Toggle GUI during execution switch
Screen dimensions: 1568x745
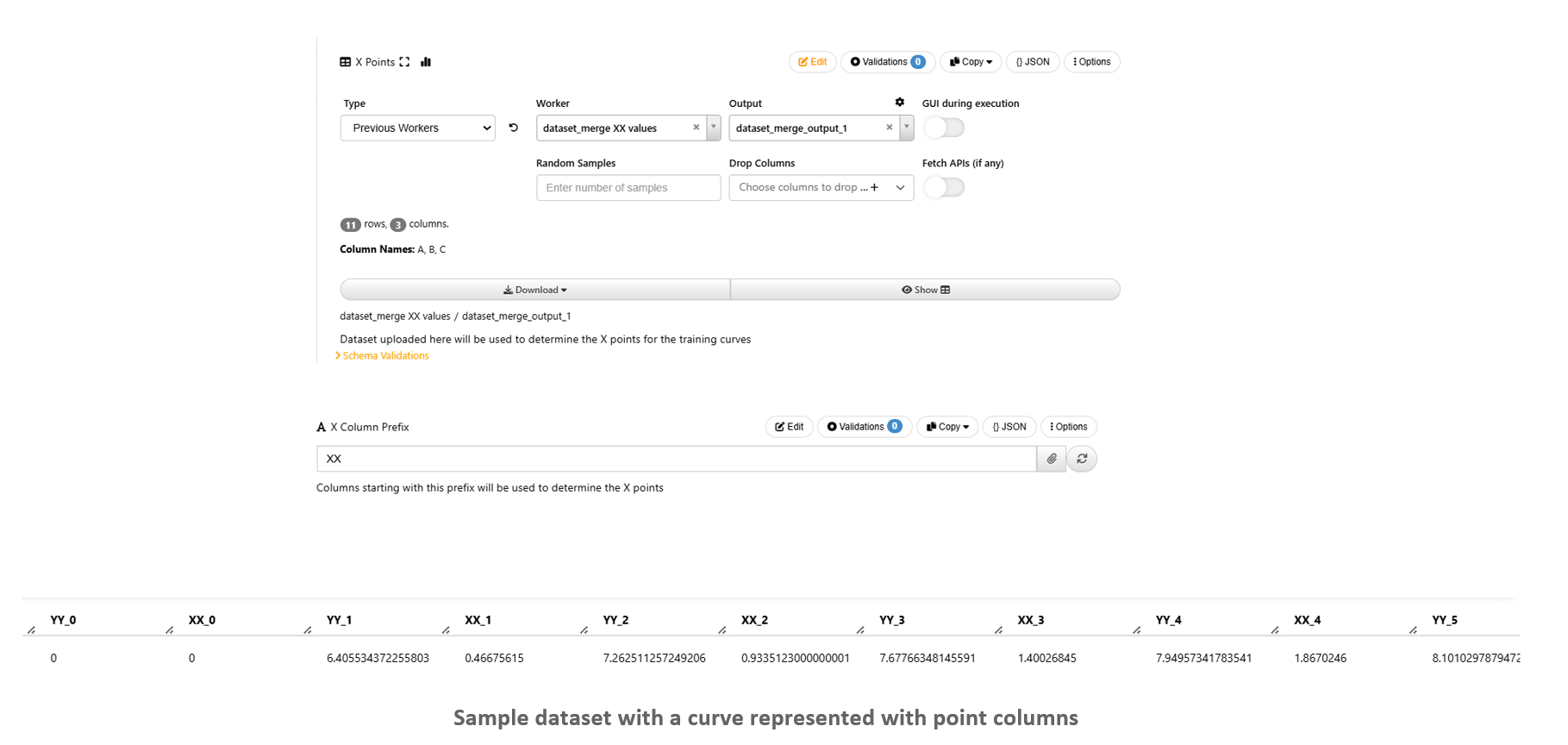tap(944, 128)
